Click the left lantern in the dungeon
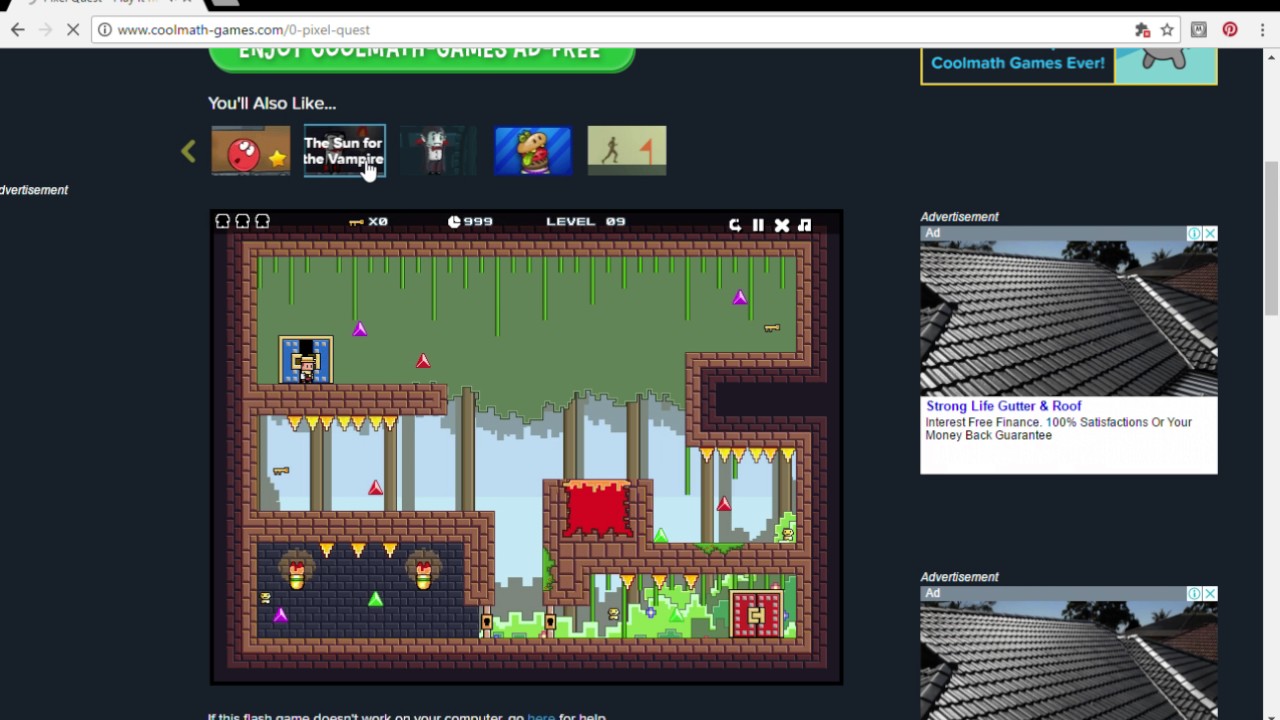1280x720 pixels. pyautogui.click(x=297, y=573)
